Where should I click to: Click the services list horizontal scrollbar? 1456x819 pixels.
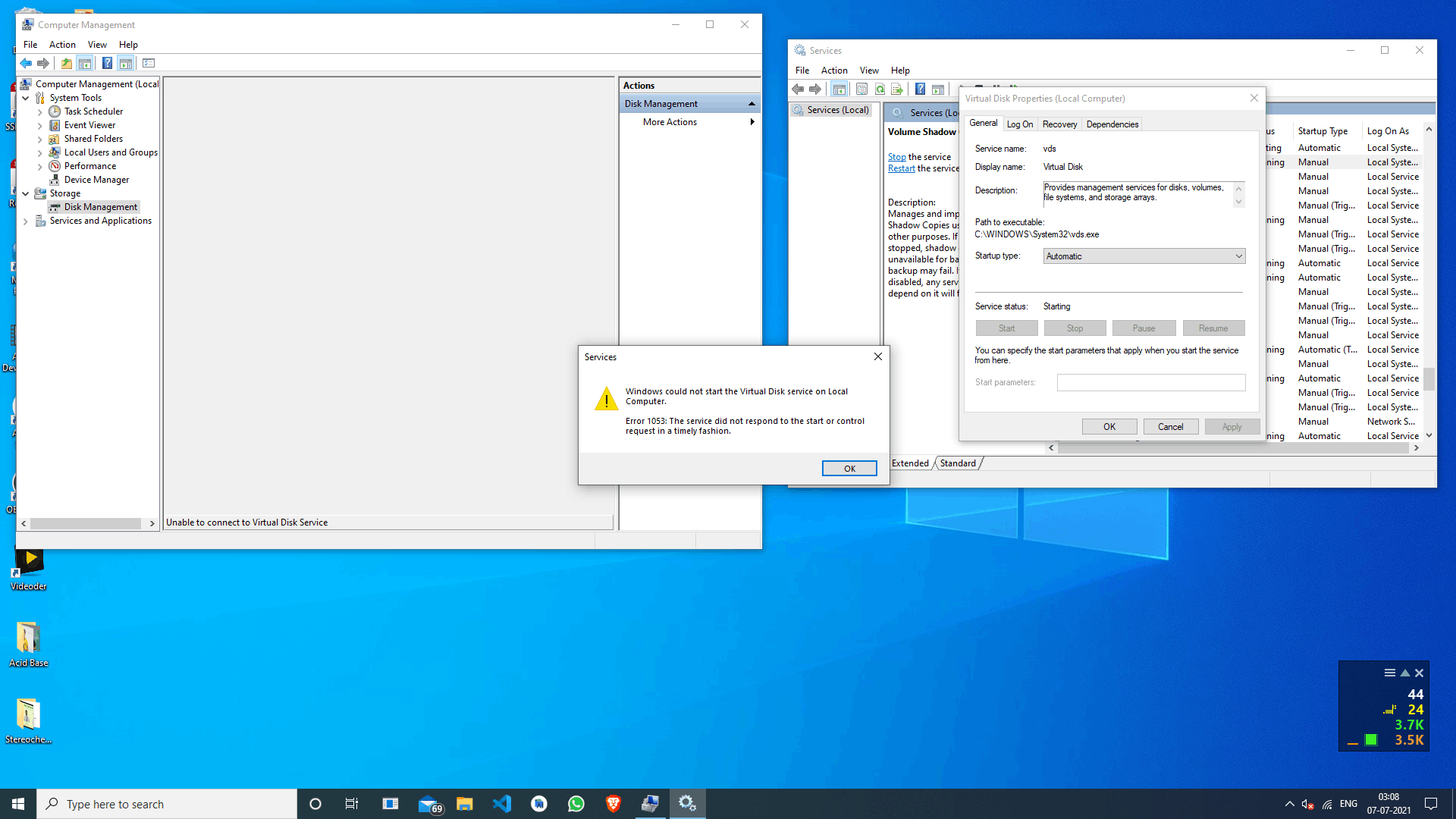tap(1232, 448)
